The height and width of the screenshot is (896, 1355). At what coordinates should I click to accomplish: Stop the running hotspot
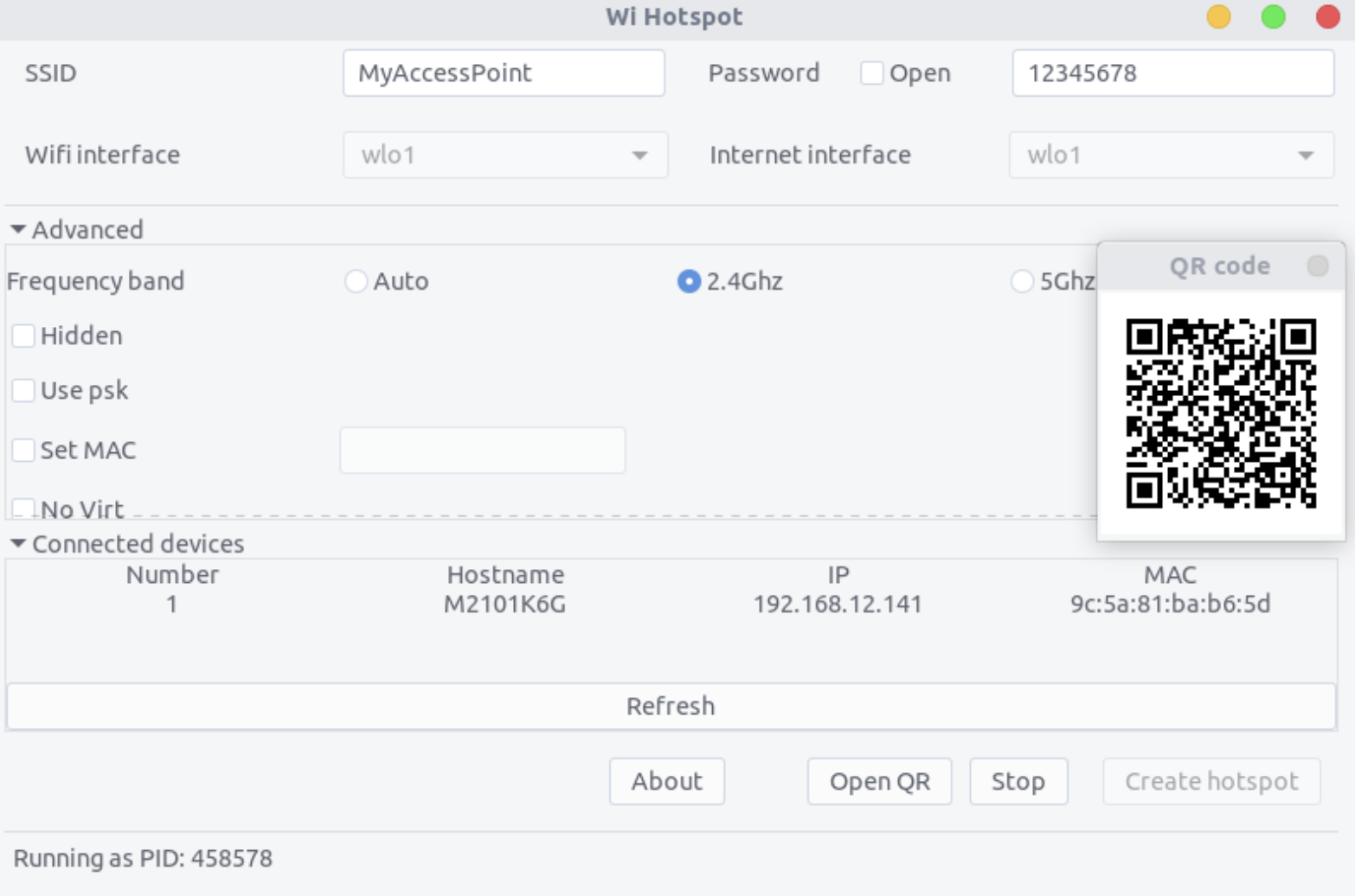tap(1018, 782)
